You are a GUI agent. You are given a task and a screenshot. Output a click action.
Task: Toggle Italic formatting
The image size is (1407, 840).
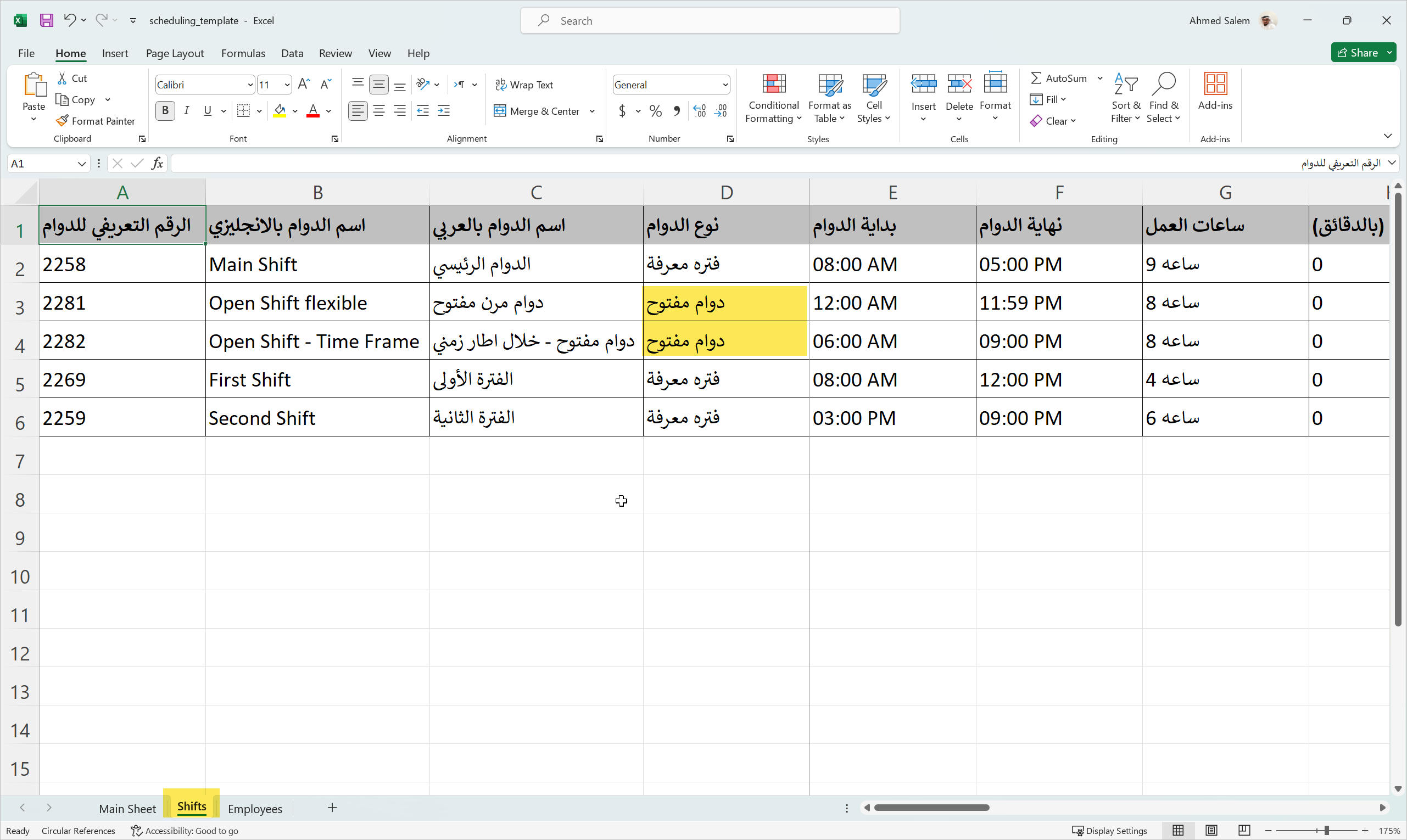coord(186,111)
